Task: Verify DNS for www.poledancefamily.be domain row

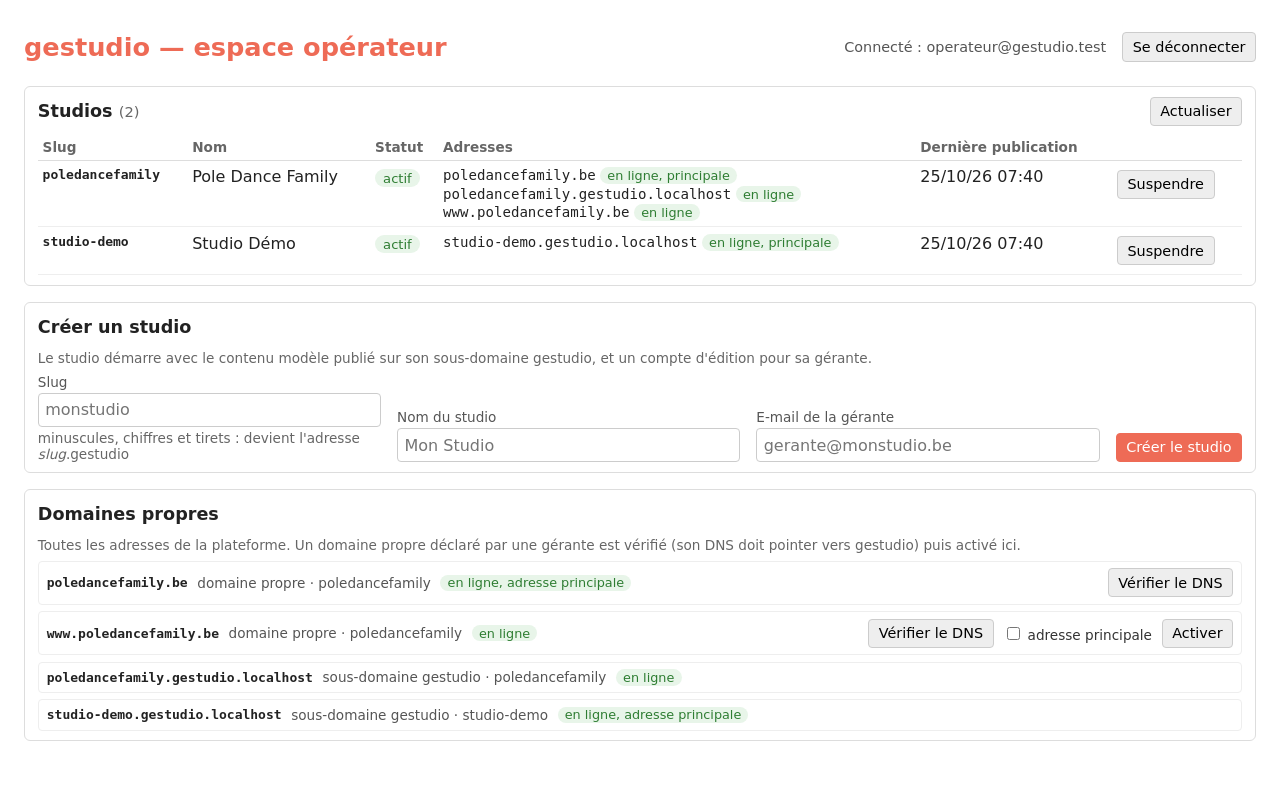Action: pos(930,633)
